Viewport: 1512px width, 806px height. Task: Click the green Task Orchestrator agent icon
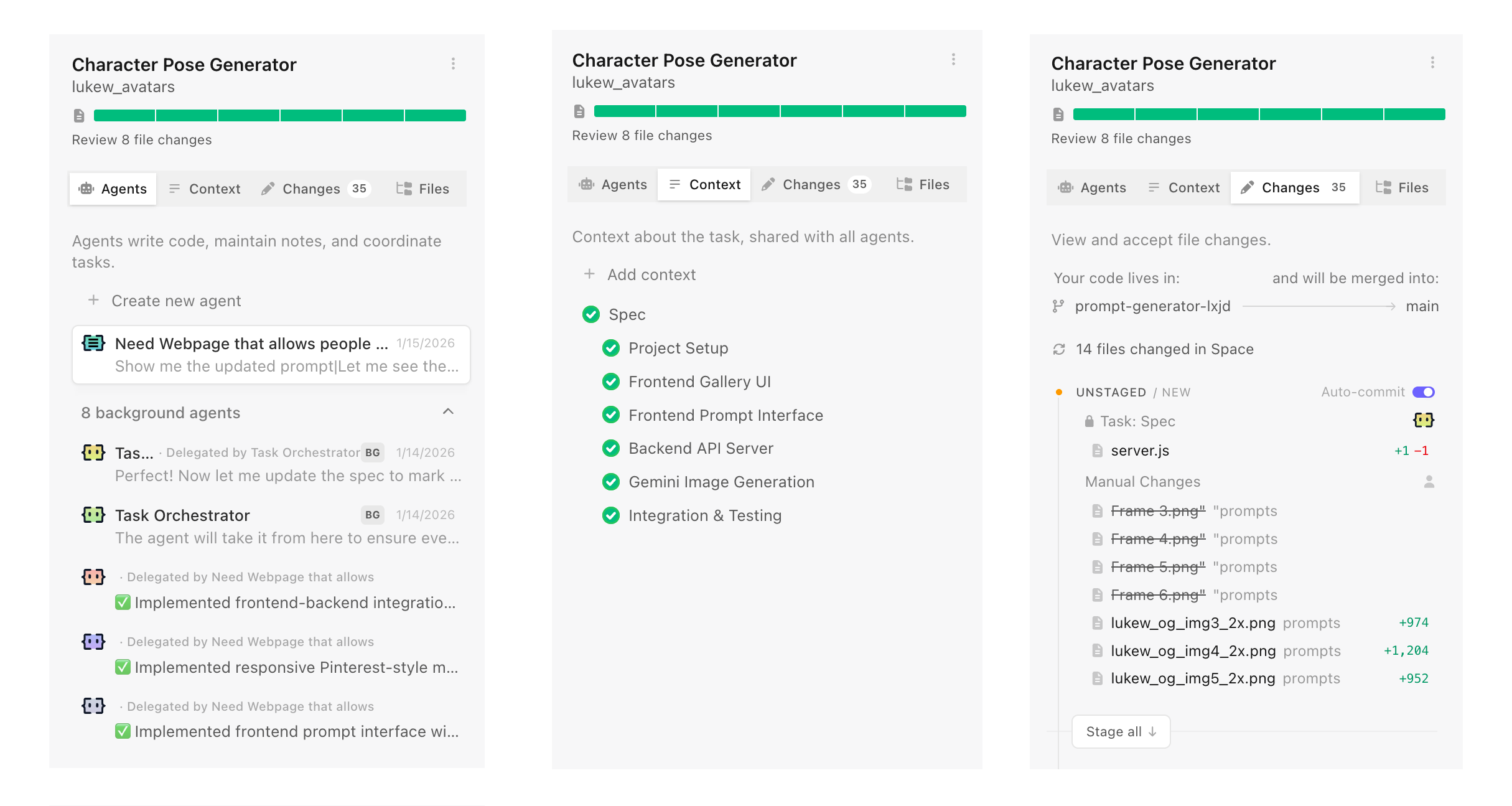click(93, 515)
